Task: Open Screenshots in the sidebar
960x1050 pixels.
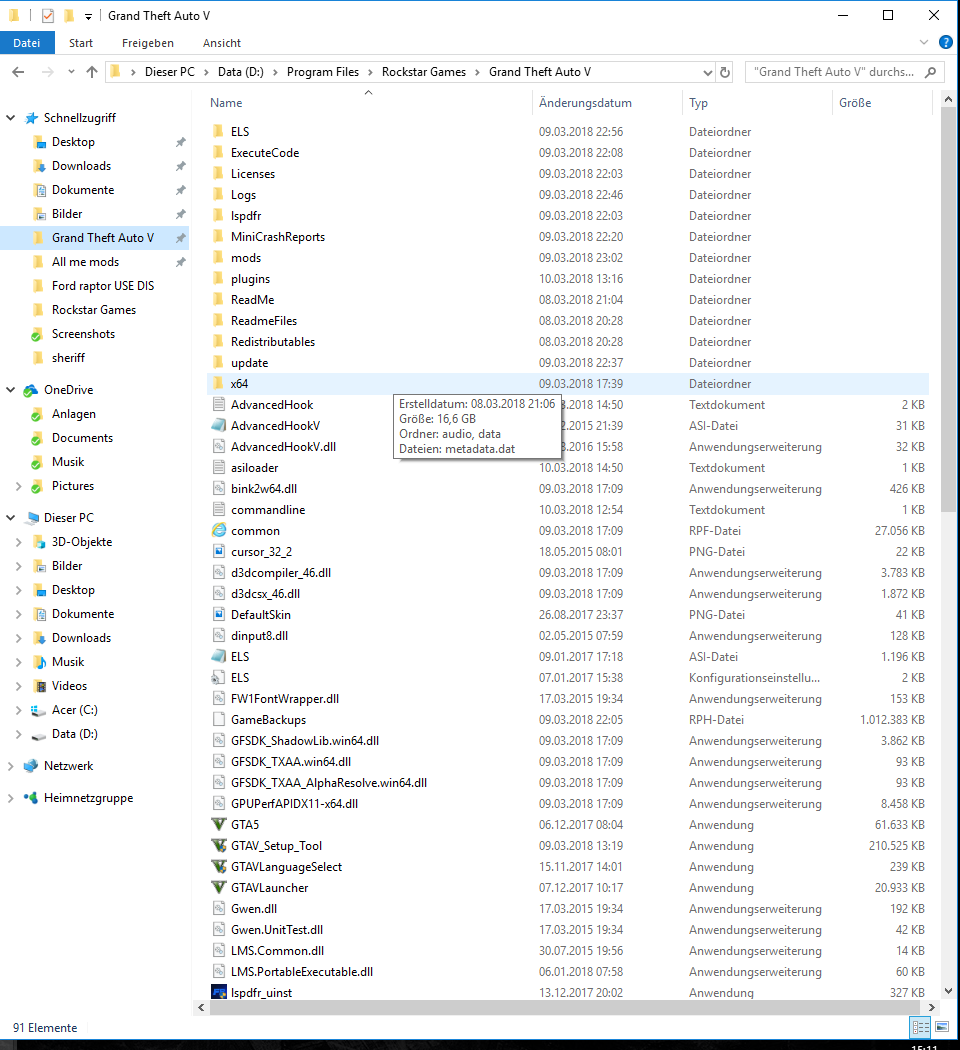Action: point(84,333)
